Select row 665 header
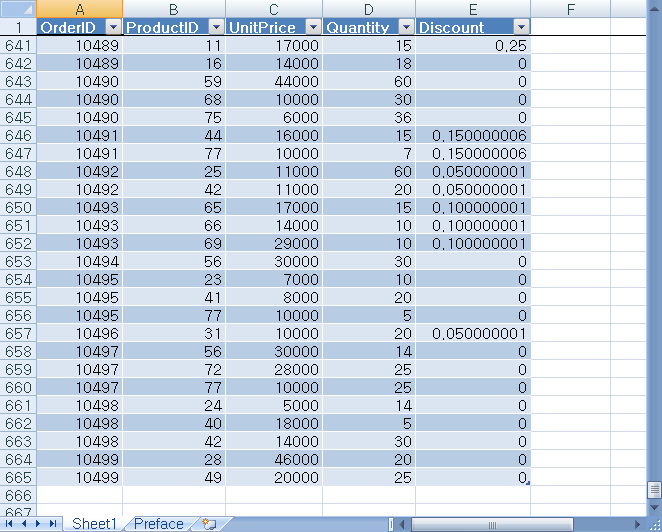 (x=18, y=478)
